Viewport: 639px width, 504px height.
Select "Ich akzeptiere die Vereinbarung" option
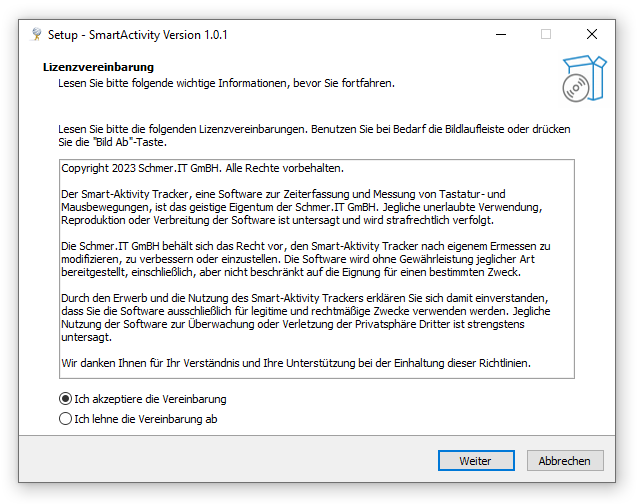point(66,399)
